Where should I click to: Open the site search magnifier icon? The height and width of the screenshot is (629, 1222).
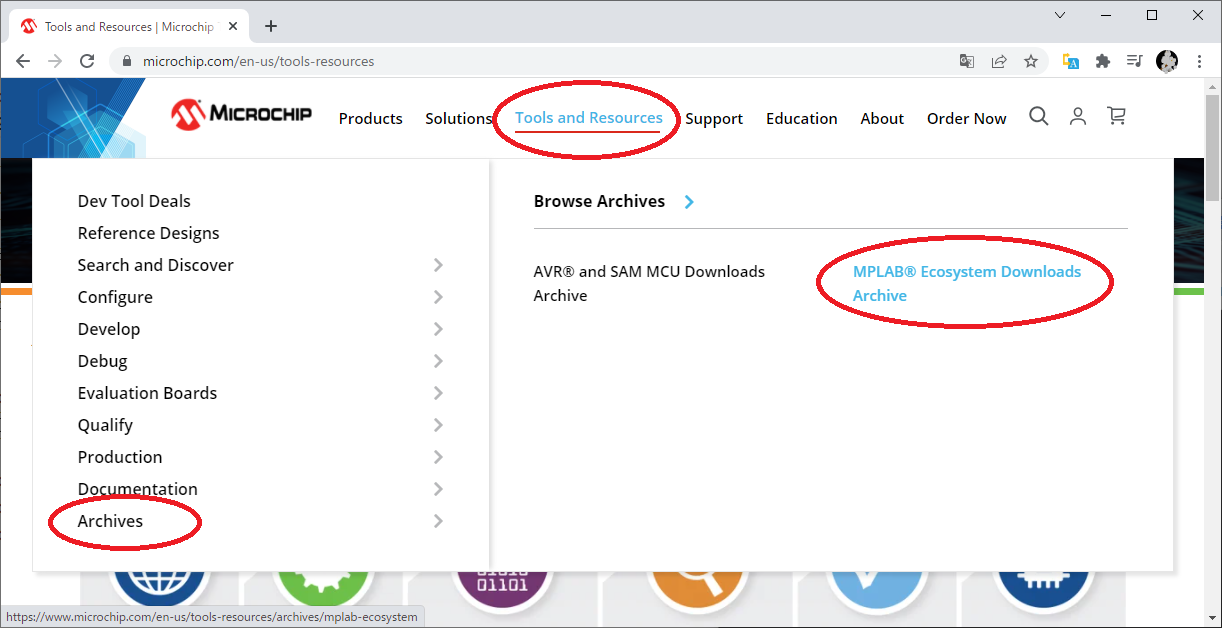coord(1039,117)
